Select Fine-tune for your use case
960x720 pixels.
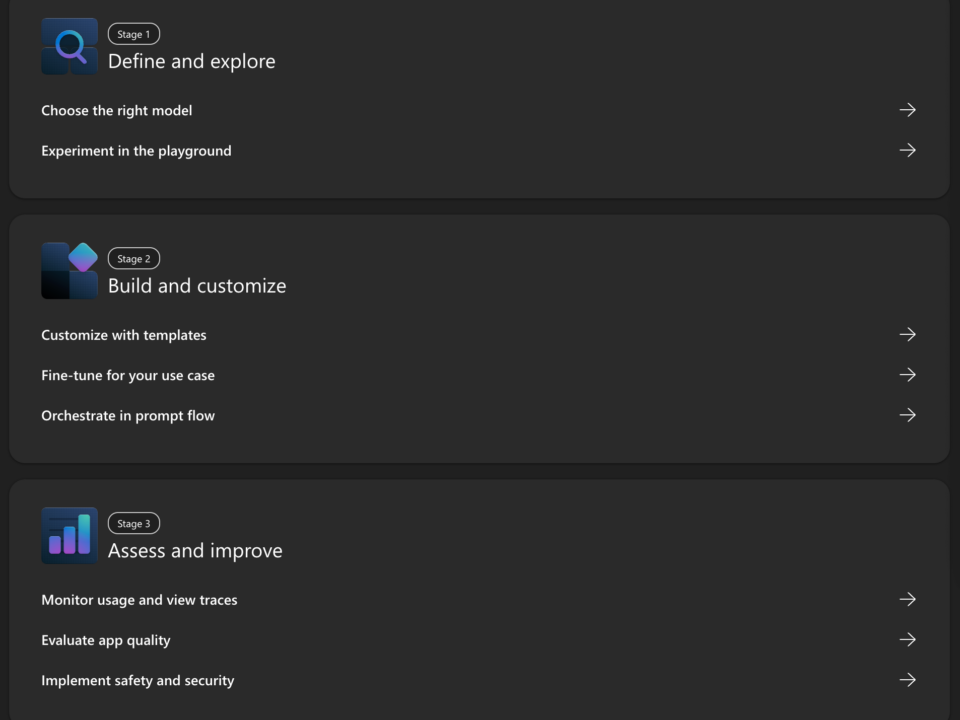128,376
